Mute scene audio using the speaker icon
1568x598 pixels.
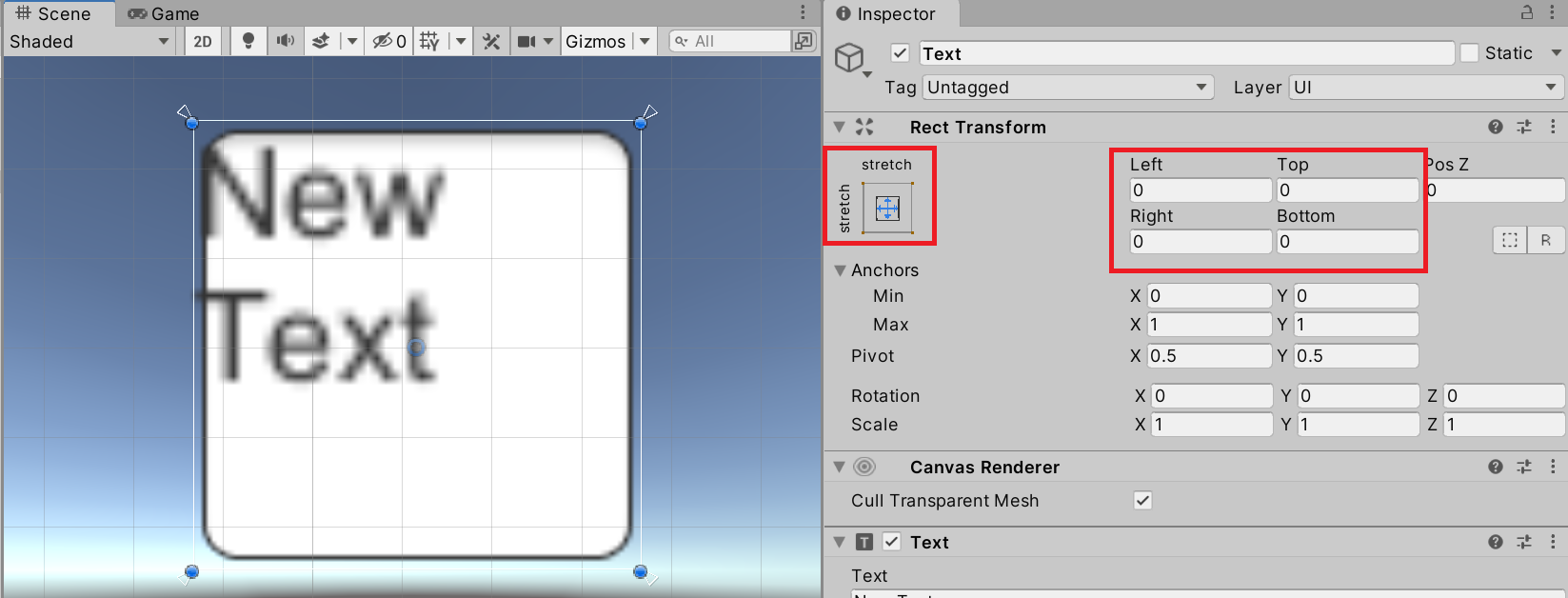click(285, 41)
